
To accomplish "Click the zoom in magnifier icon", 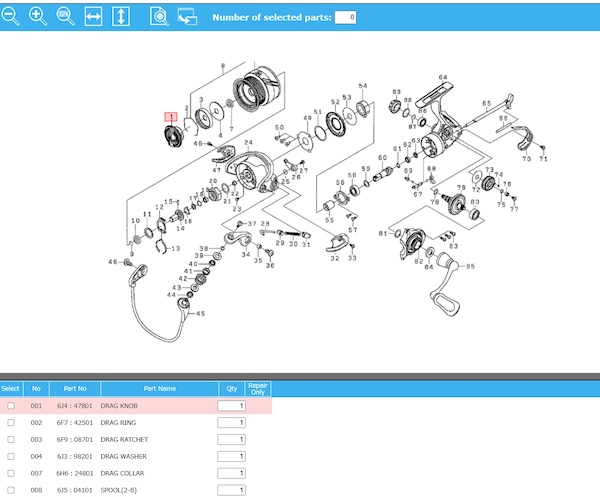I will pos(38,16).
